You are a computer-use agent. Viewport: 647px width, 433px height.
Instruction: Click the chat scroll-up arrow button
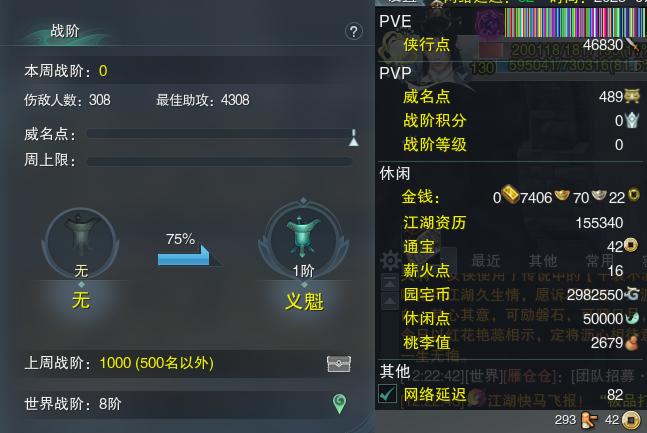390,301
